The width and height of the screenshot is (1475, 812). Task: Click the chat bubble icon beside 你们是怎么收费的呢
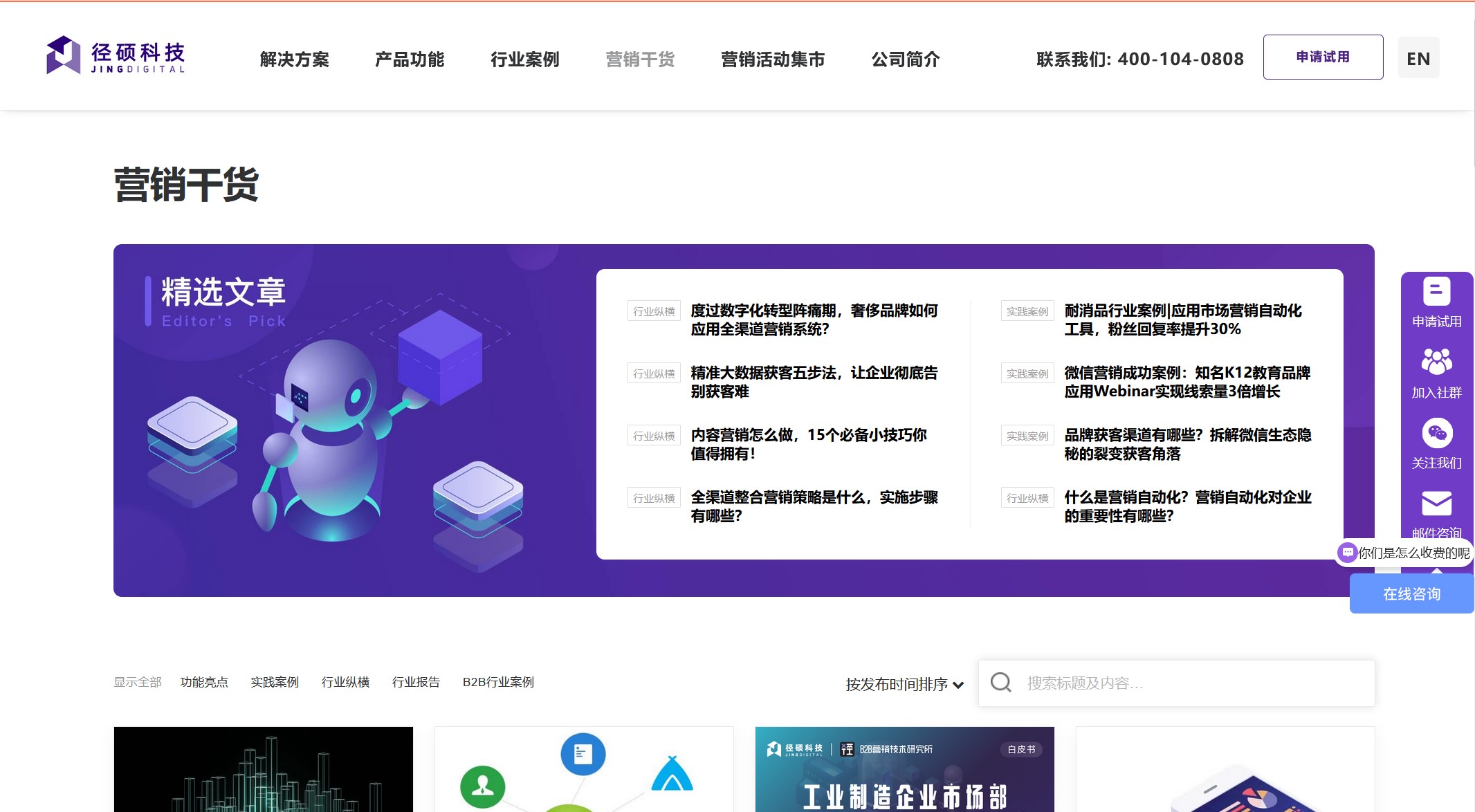[1347, 552]
